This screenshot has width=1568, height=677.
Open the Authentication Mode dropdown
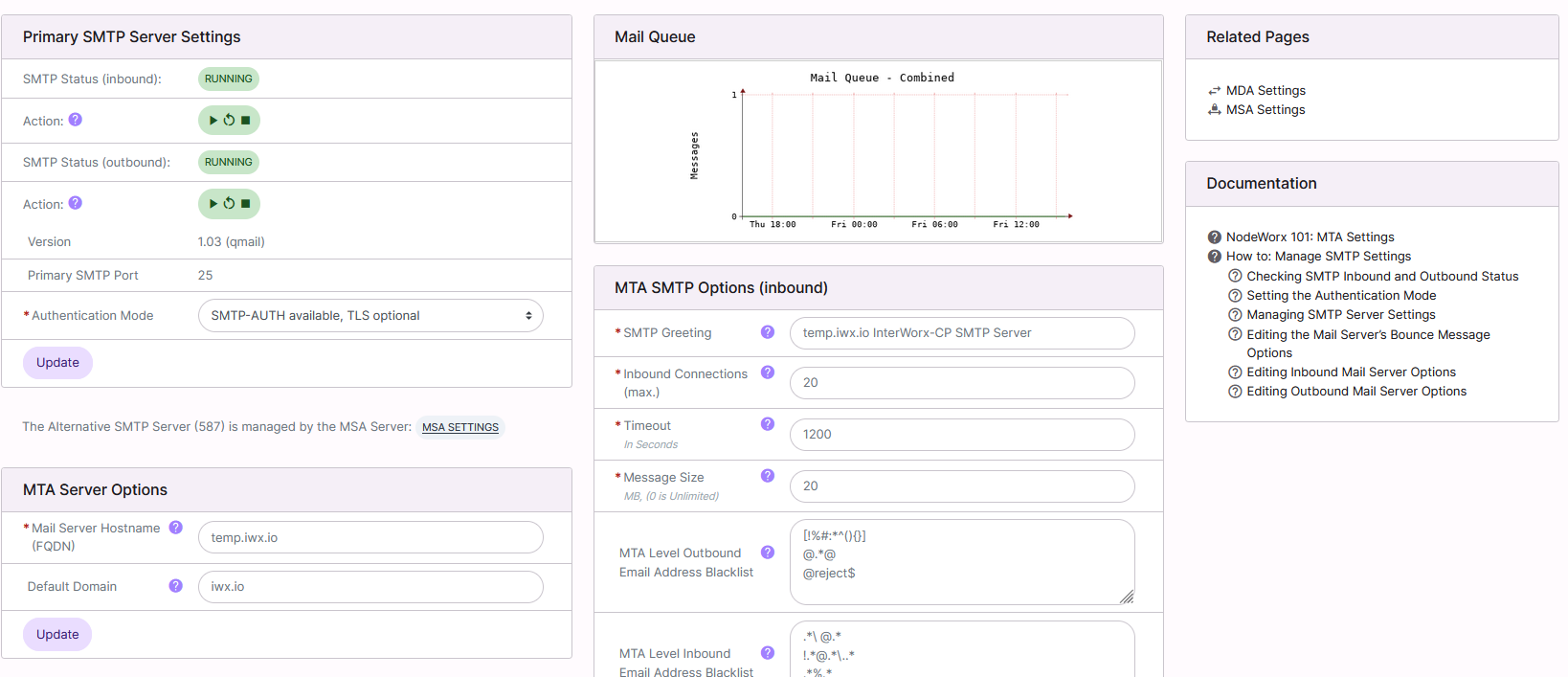coord(370,316)
